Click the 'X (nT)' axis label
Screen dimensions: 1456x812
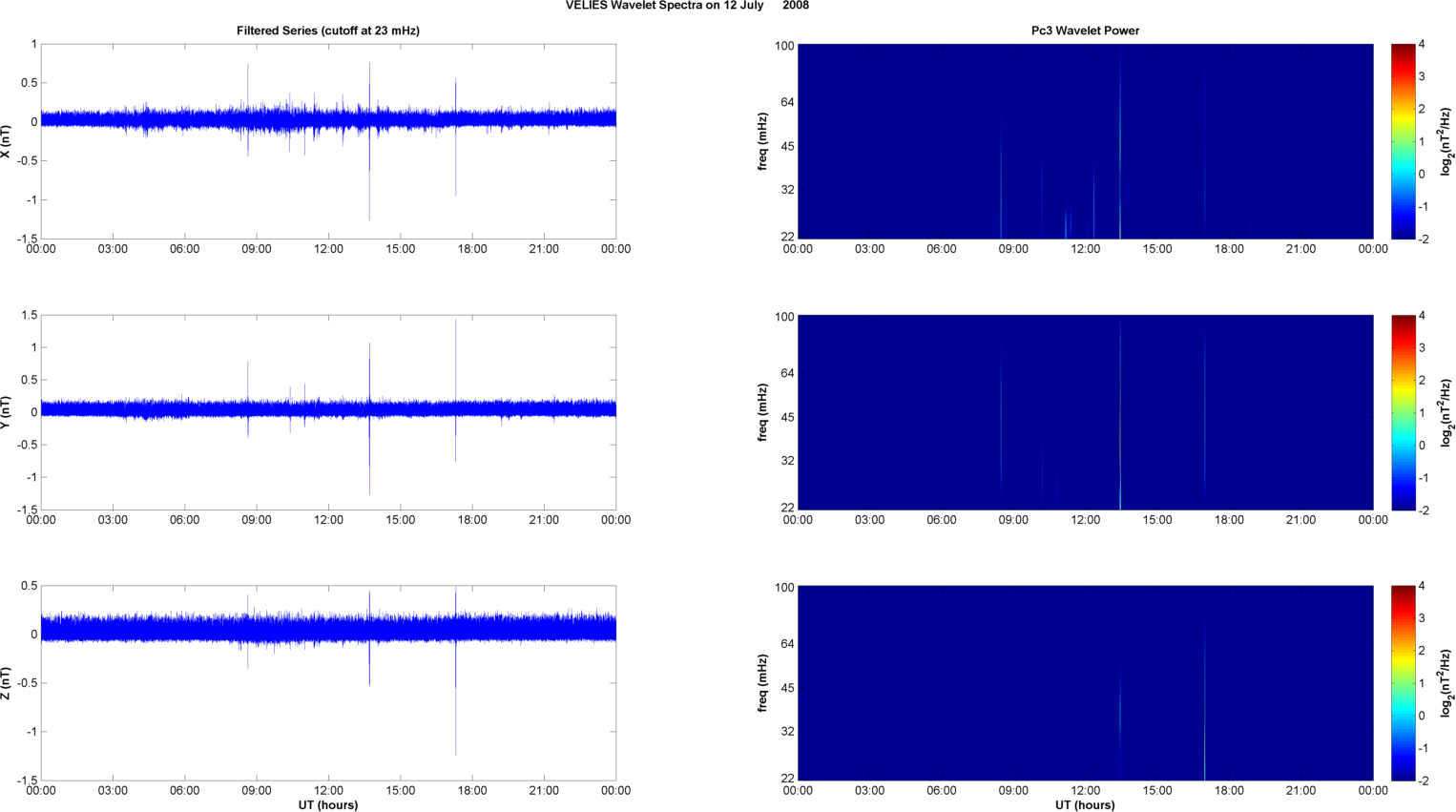[x=7, y=141]
